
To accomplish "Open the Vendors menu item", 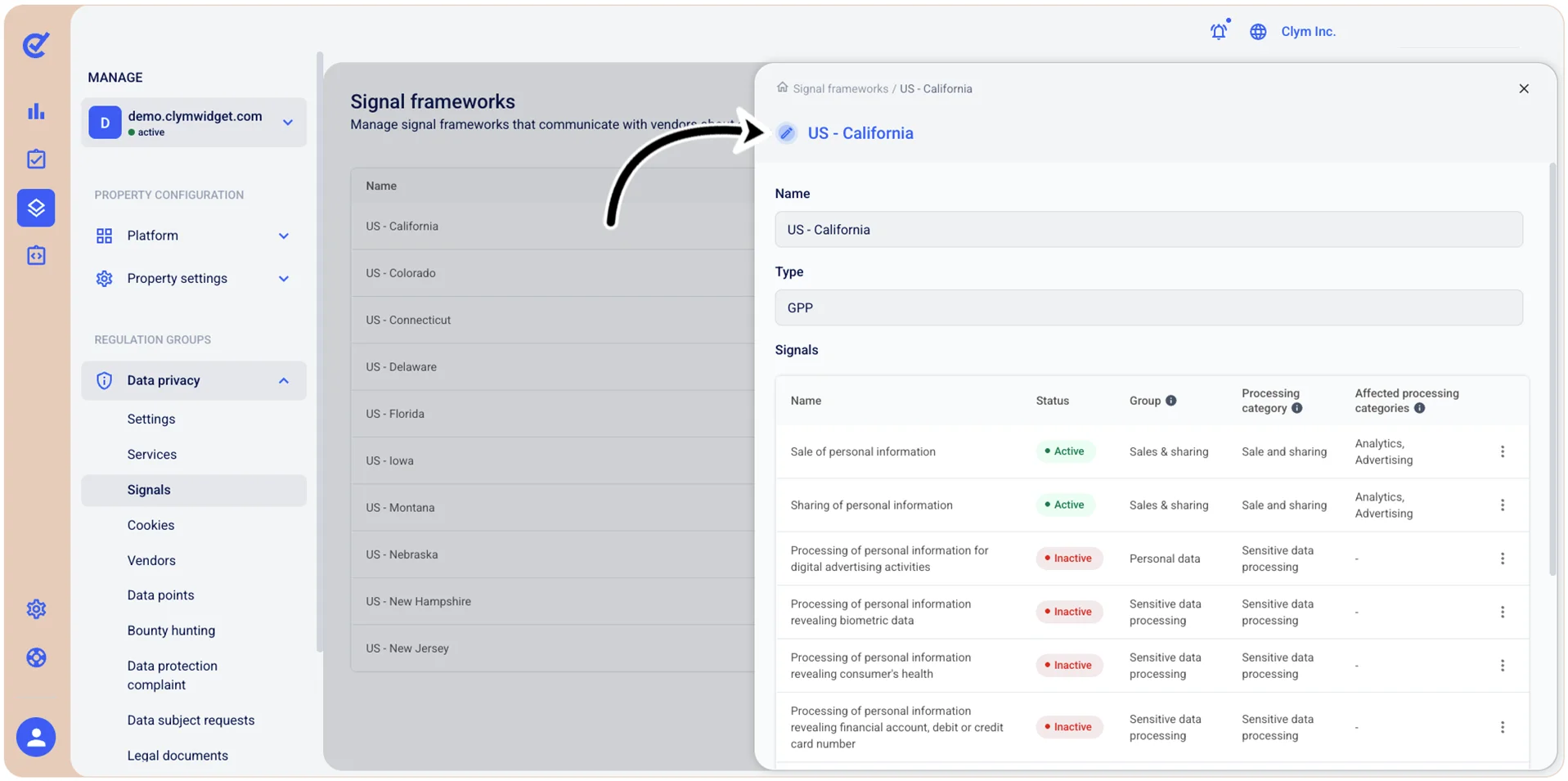I will 151,560.
